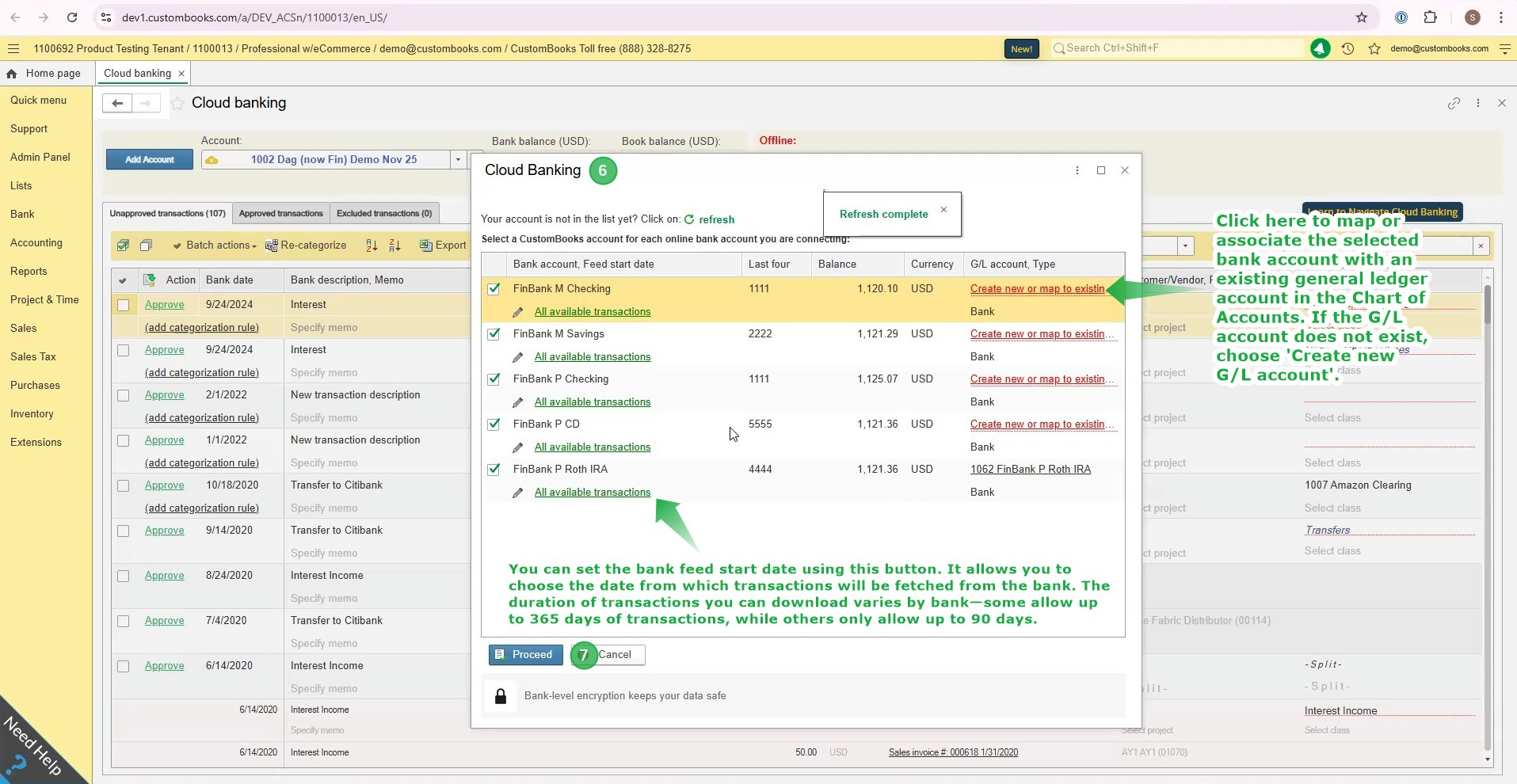
Task: Click the Proceed button
Action: 524,655
